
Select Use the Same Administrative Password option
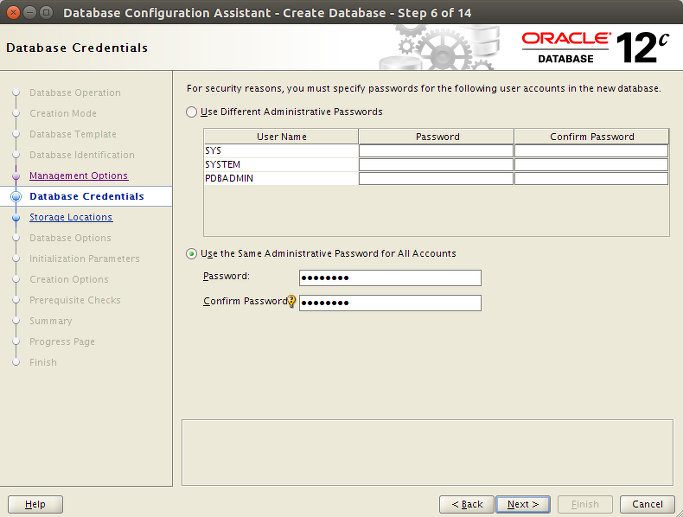[x=191, y=253]
